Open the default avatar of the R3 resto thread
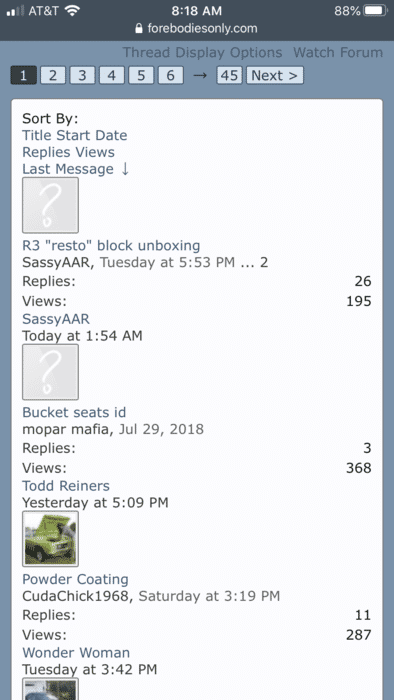Screen dimensions: 394x700 click(x=50, y=205)
